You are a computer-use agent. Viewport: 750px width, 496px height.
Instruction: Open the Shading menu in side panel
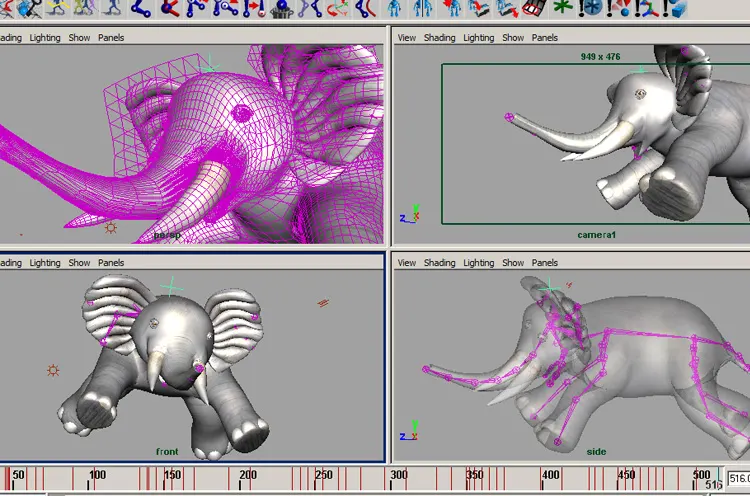[439, 263]
